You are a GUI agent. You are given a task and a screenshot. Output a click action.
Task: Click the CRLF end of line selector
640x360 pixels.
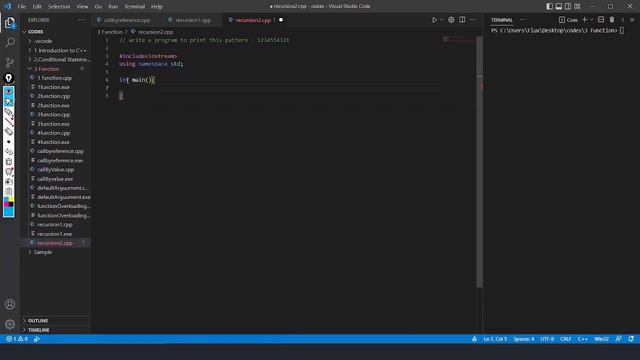(x=565, y=339)
